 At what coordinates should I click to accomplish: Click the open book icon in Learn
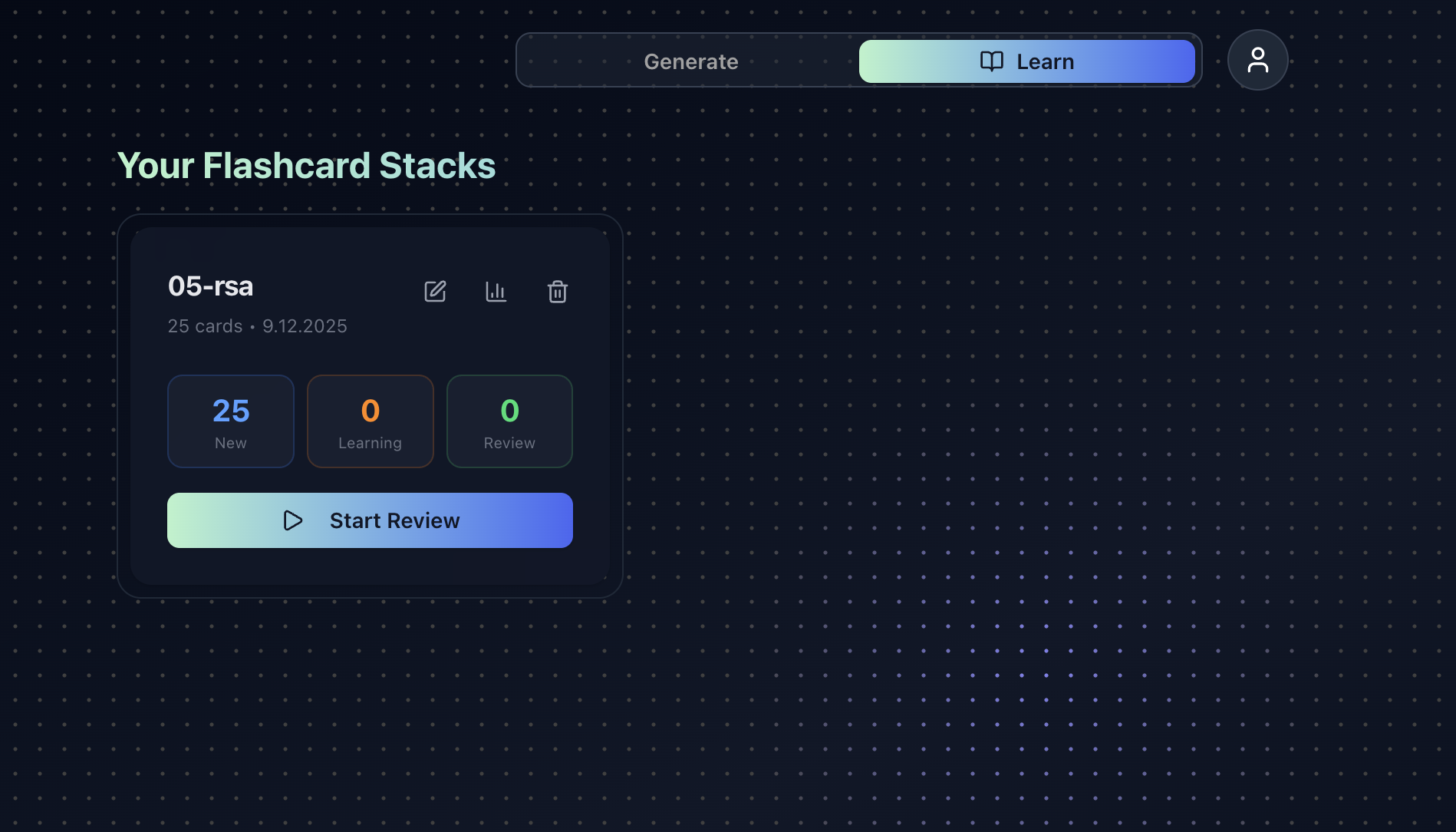point(991,61)
